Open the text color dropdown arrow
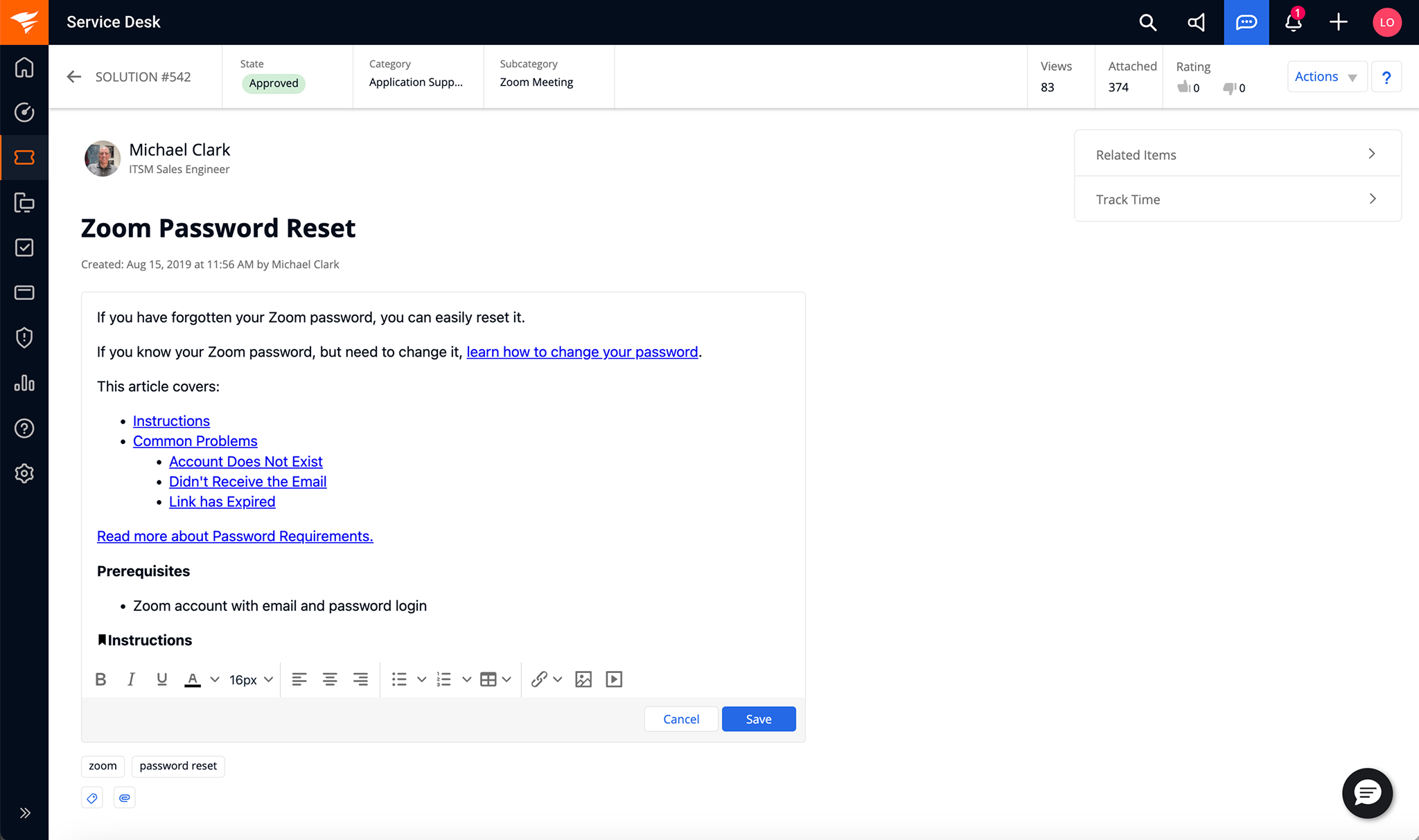1419x840 pixels. pyautogui.click(x=215, y=679)
